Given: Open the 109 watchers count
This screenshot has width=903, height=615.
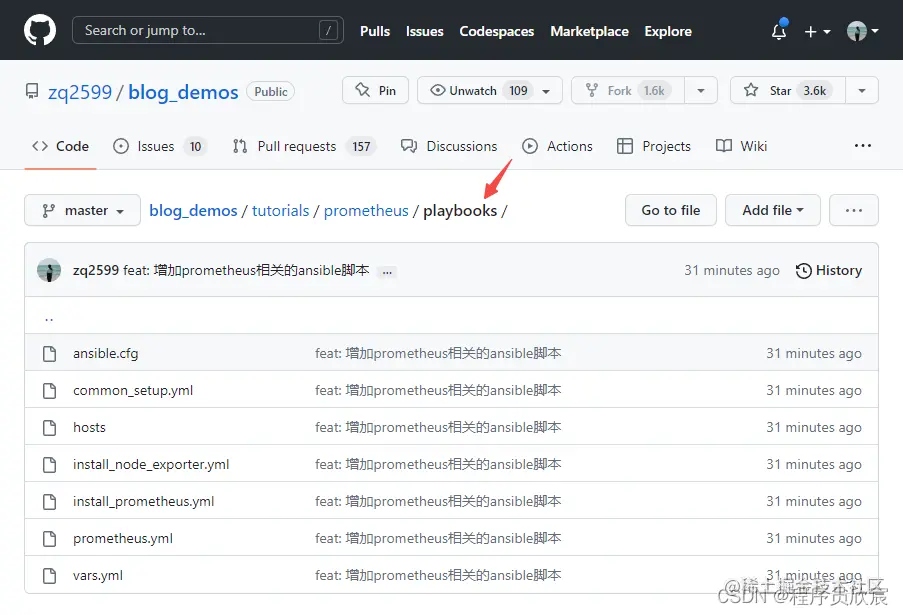Looking at the screenshot, I should 518,90.
